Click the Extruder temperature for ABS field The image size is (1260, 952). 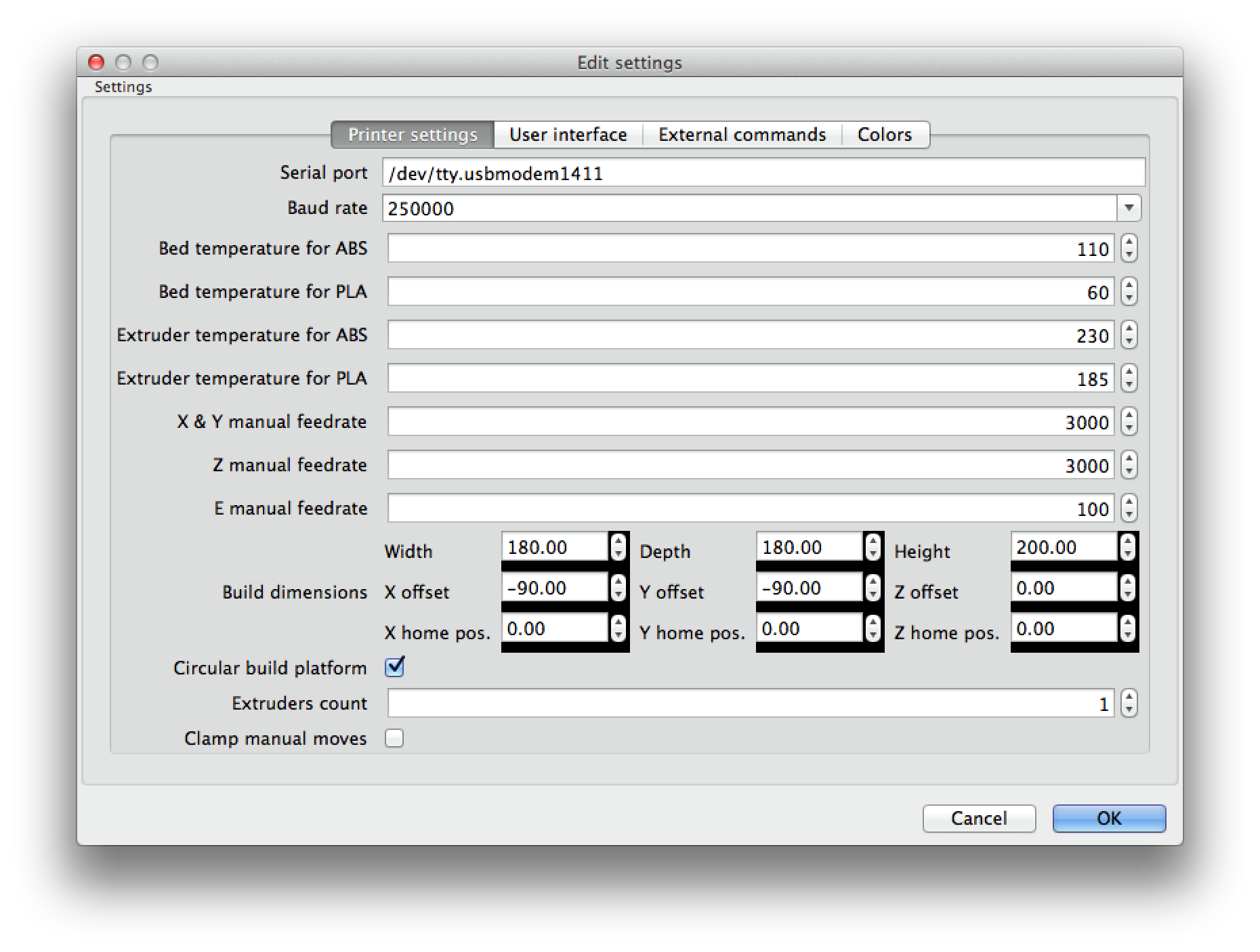pyautogui.click(x=751, y=335)
